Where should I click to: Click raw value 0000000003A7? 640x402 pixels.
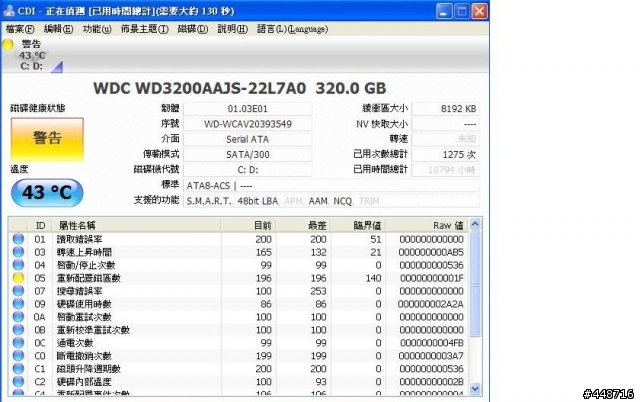pyautogui.click(x=431, y=355)
